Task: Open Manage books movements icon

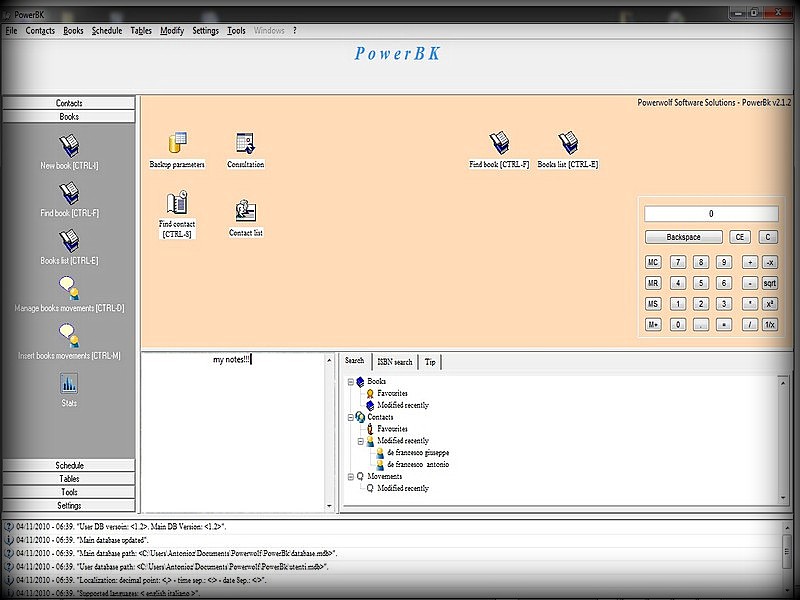Action: coord(69,288)
